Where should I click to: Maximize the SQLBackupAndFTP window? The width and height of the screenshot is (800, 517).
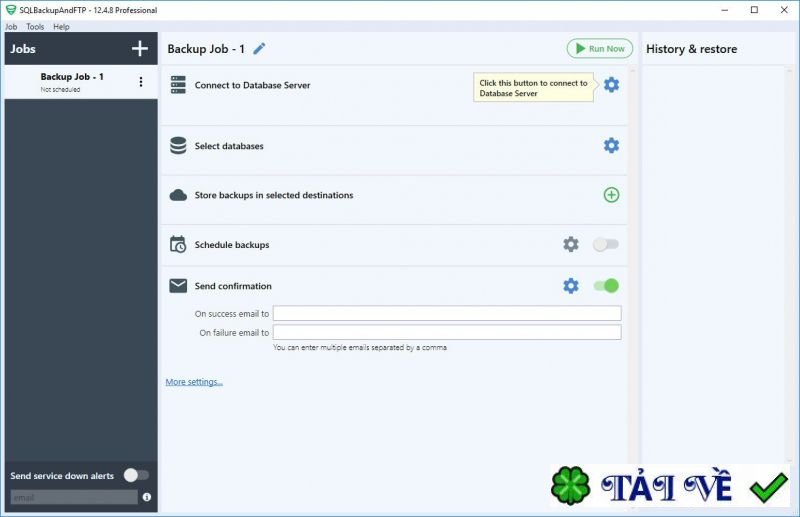pos(754,10)
